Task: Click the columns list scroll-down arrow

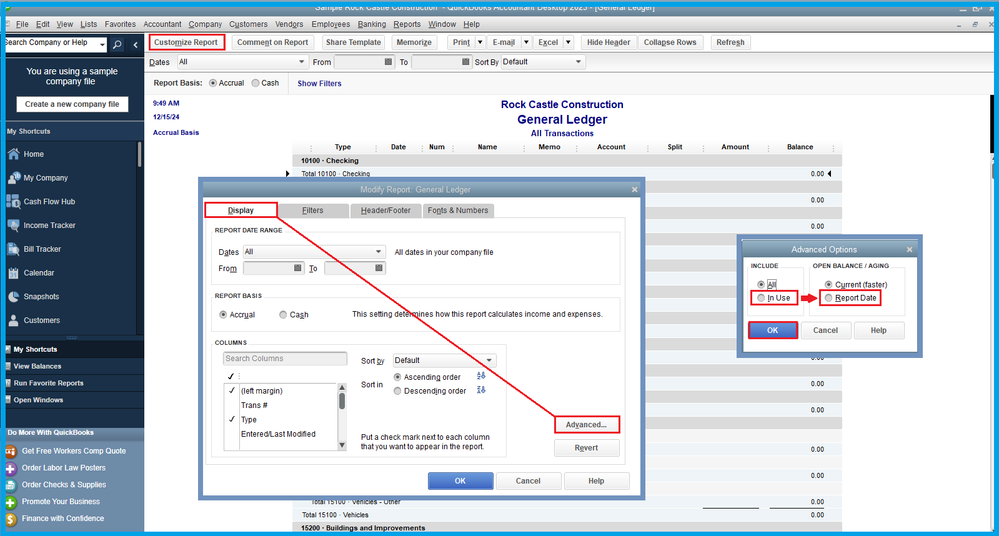Action: pyautogui.click(x=342, y=445)
